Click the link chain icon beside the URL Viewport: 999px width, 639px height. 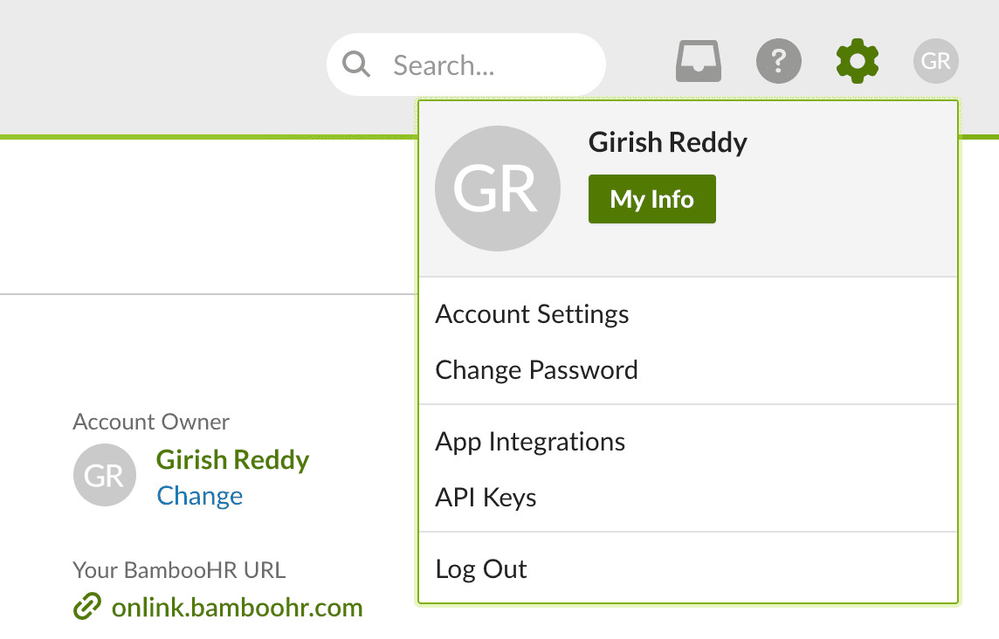88,606
